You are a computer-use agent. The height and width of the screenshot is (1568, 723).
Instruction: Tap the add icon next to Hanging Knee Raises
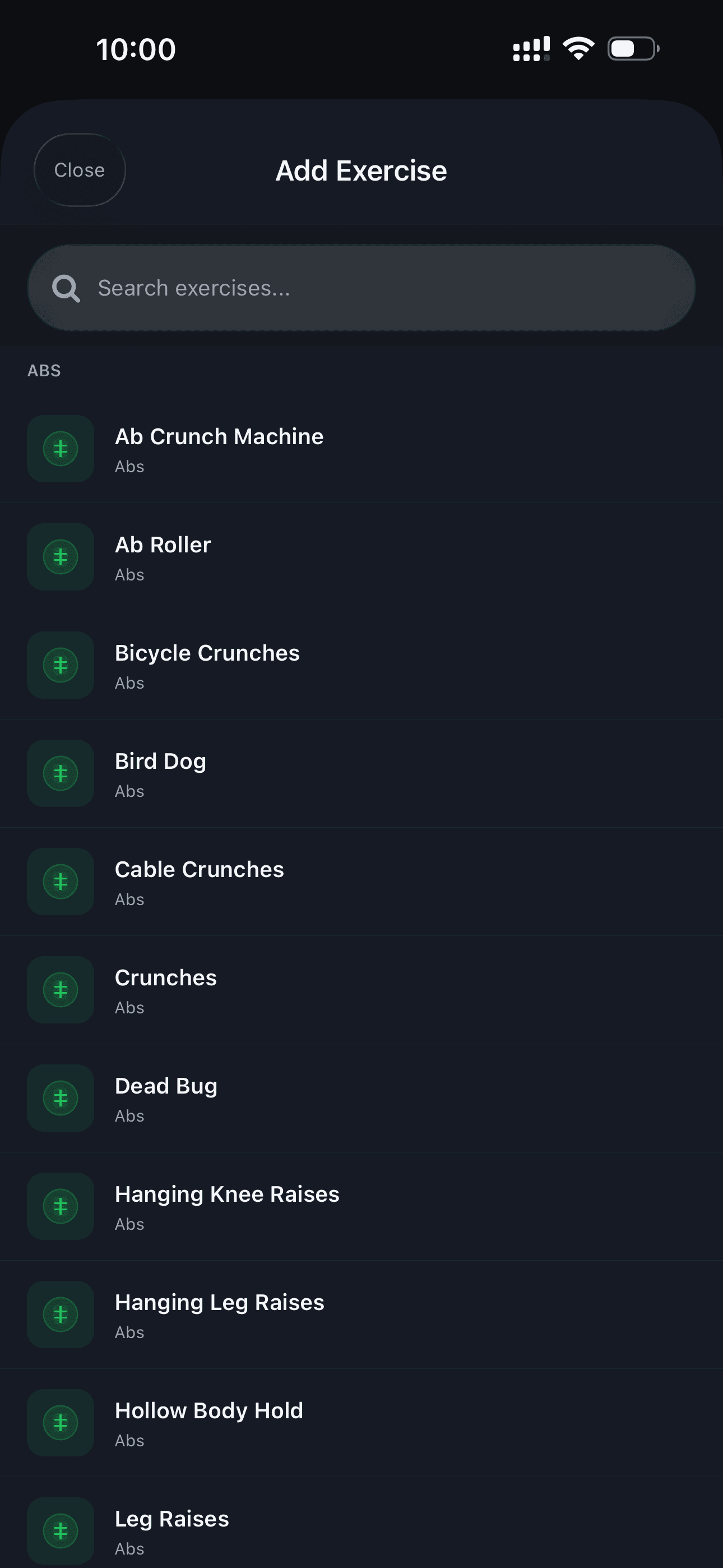59,1207
